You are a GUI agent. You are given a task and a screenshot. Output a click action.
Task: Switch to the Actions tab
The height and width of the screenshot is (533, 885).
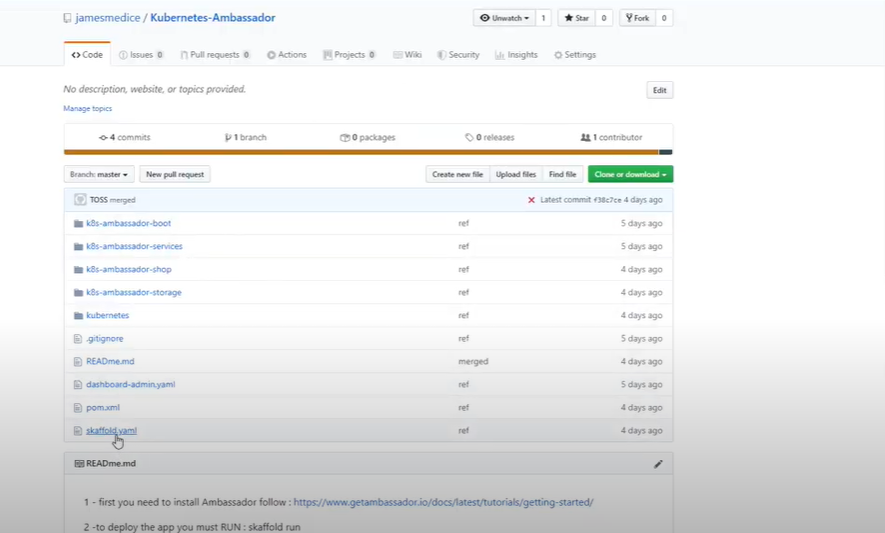[287, 55]
